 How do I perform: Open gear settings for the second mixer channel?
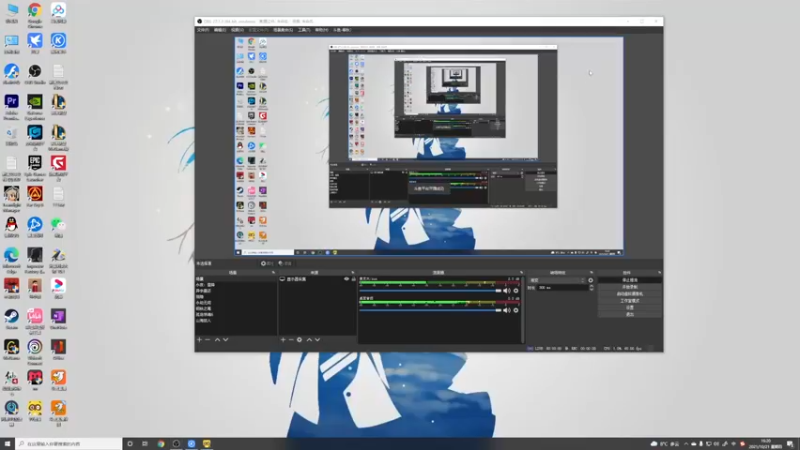(516, 310)
